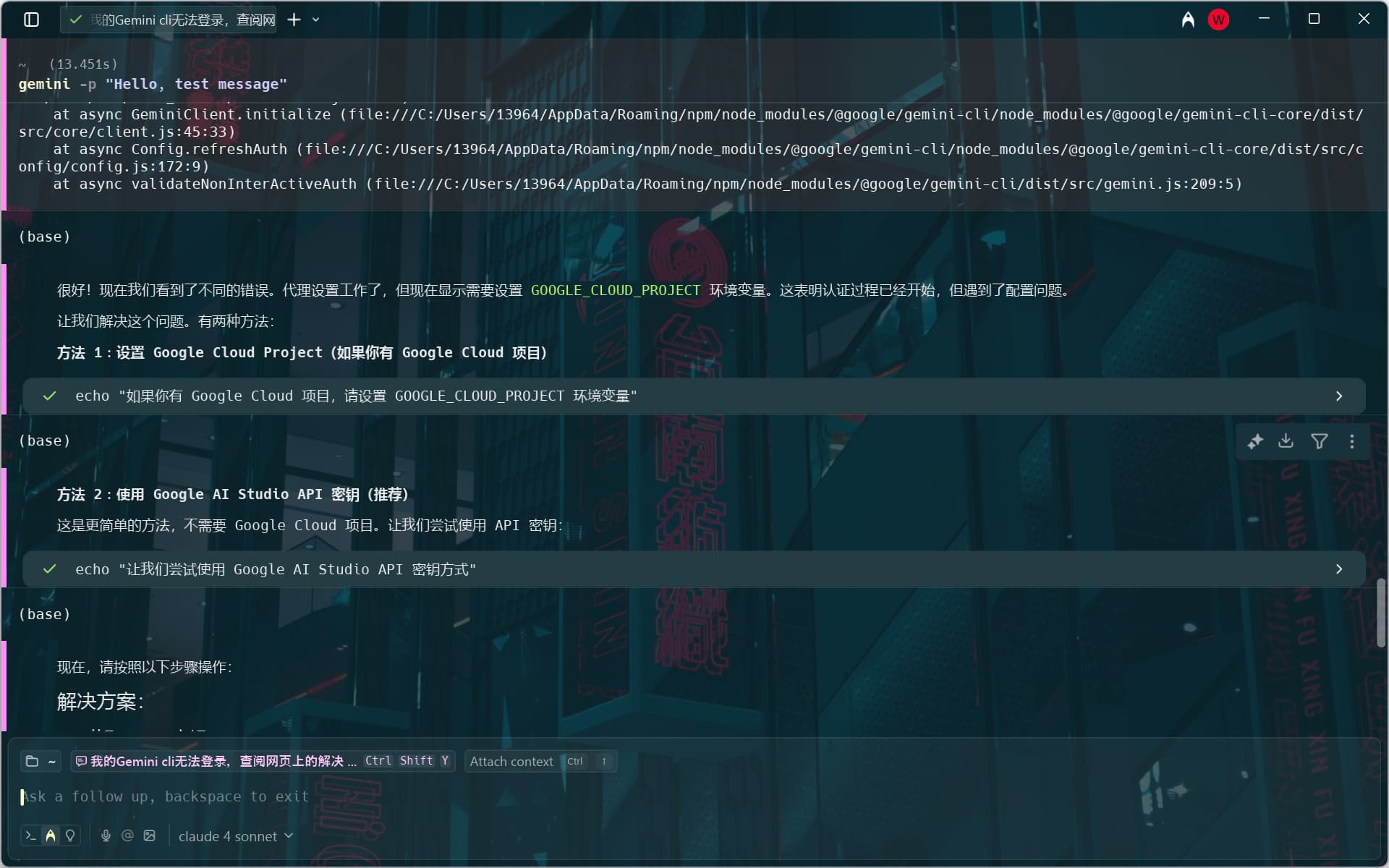Image resolution: width=1389 pixels, height=868 pixels.
Task: Open the block's three-dot more menu
Action: 1352,441
